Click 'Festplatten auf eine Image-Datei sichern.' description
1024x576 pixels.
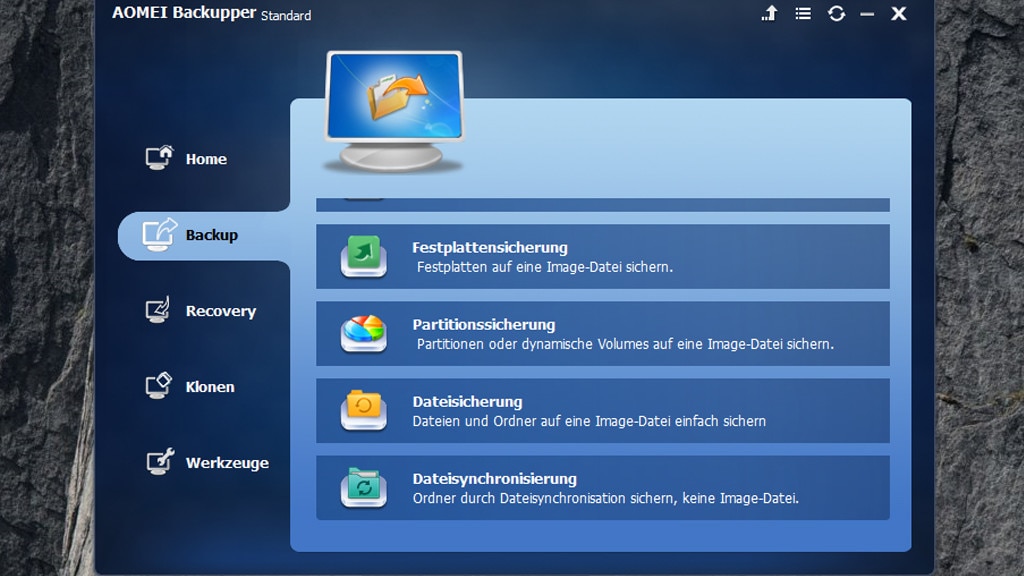pyautogui.click(x=545, y=267)
